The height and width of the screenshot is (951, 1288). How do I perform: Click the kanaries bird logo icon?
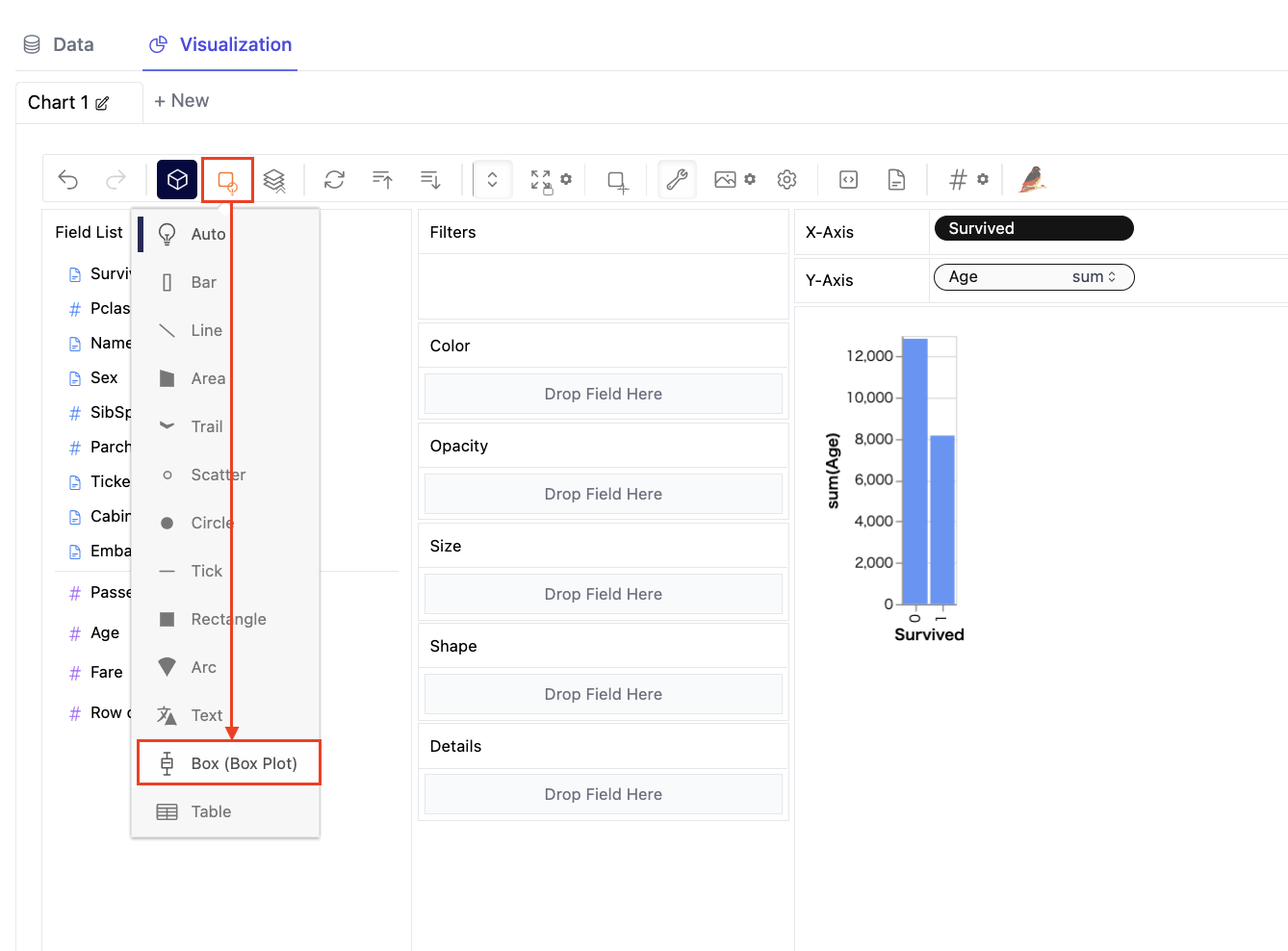click(1033, 179)
